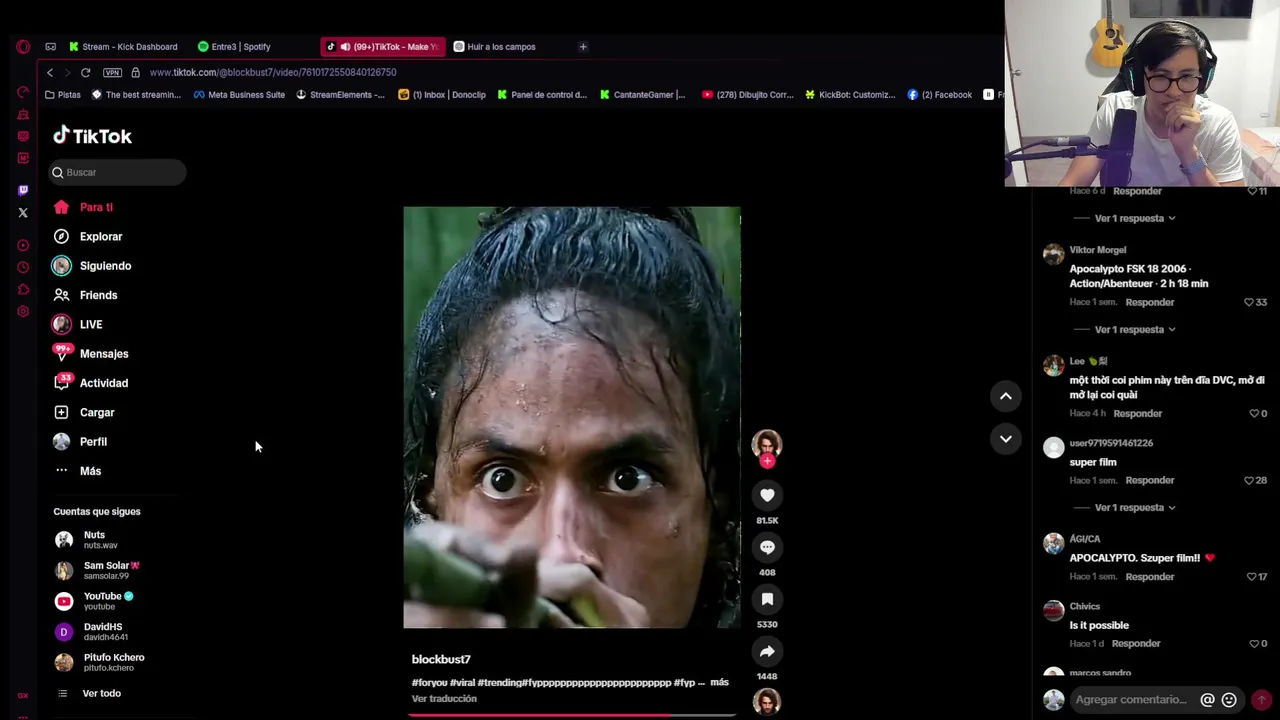
Task: Share the video with the arrow icon
Action: (767, 651)
